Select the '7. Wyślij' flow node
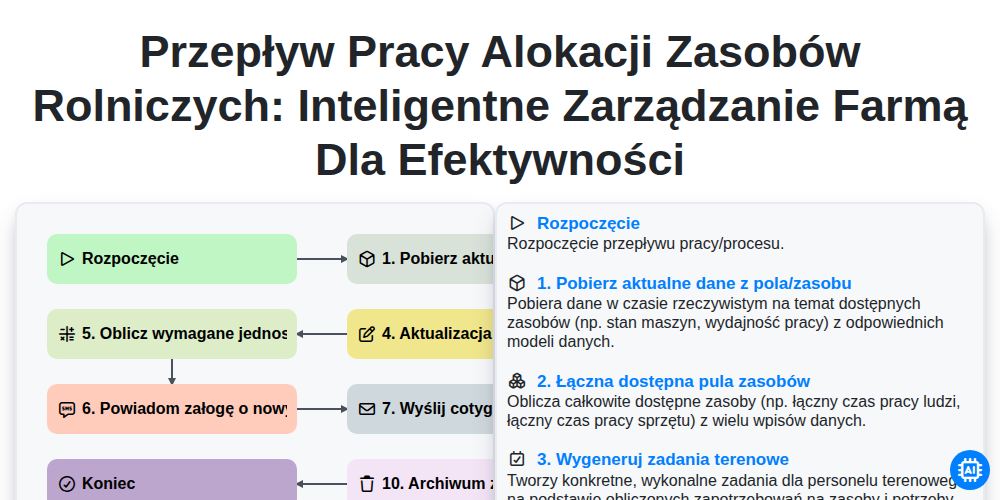The height and width of the screenshot is (500, 1000). point(421,409)
